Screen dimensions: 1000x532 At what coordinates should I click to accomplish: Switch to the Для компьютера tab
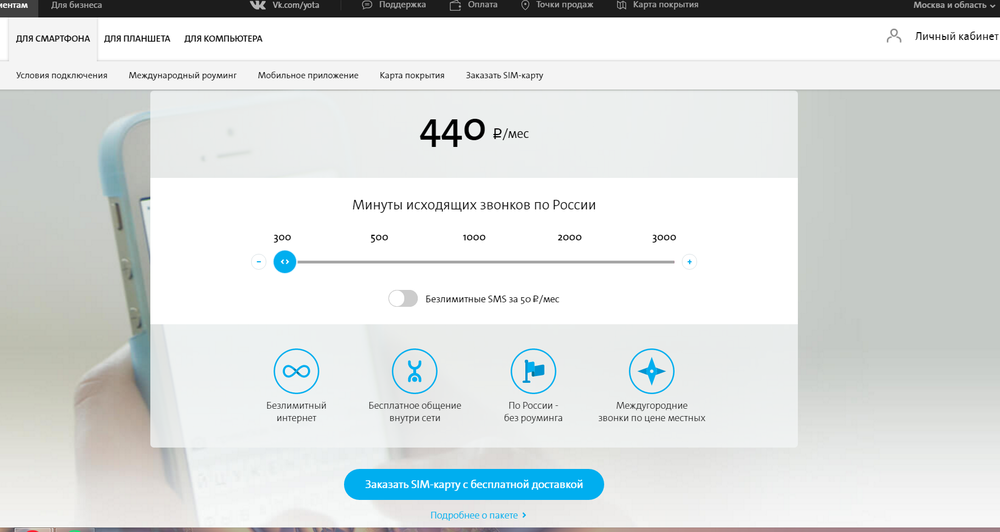click(x=223, y=38)
